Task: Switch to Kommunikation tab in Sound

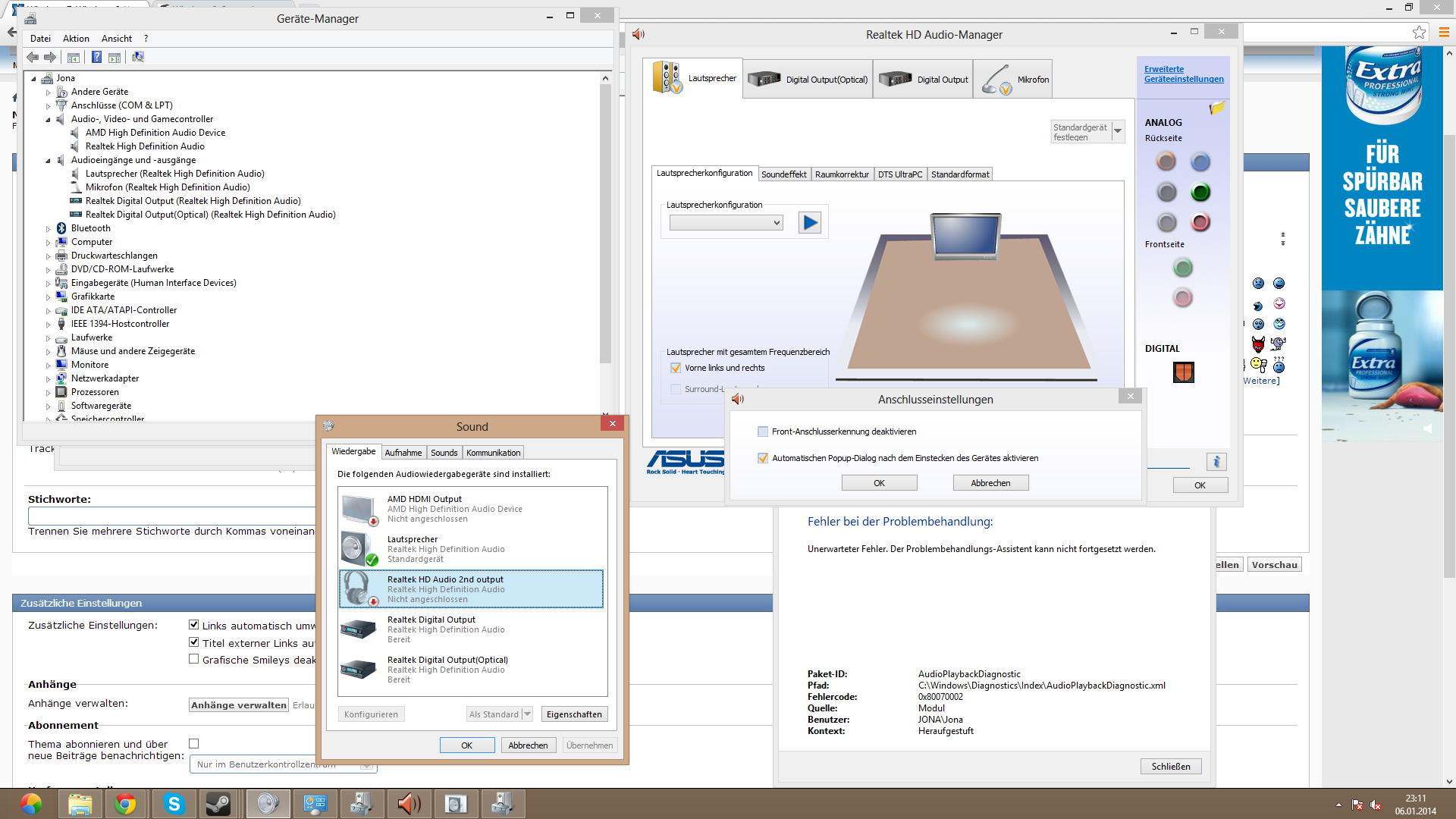Action: point(494,453)
